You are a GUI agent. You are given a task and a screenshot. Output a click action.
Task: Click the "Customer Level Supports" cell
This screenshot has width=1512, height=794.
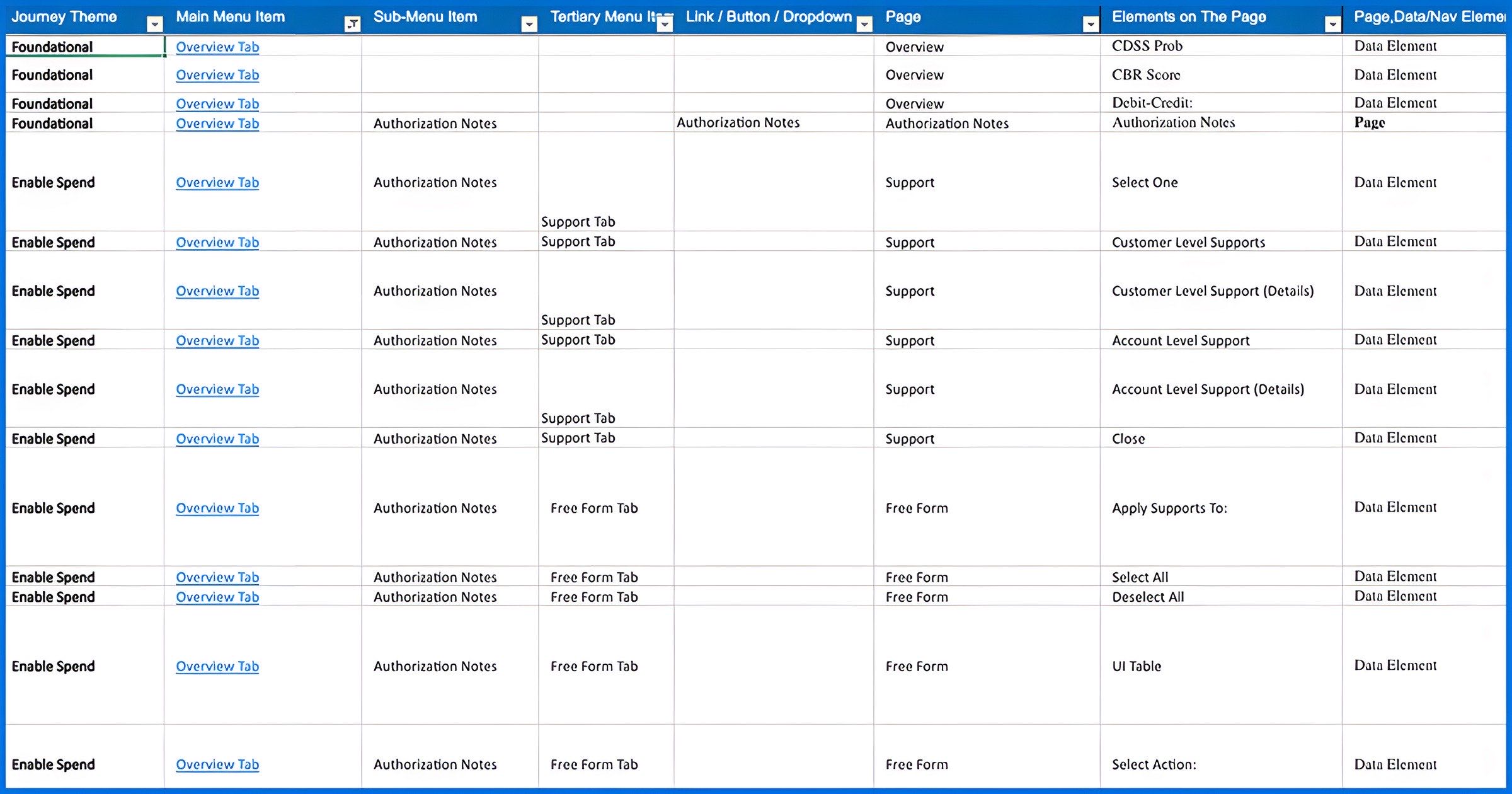click(1221, 242)
